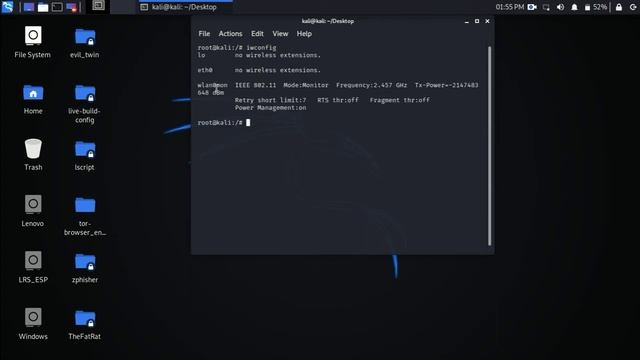
Task: Open the notifications bell icon
Action: click(574, 7)
